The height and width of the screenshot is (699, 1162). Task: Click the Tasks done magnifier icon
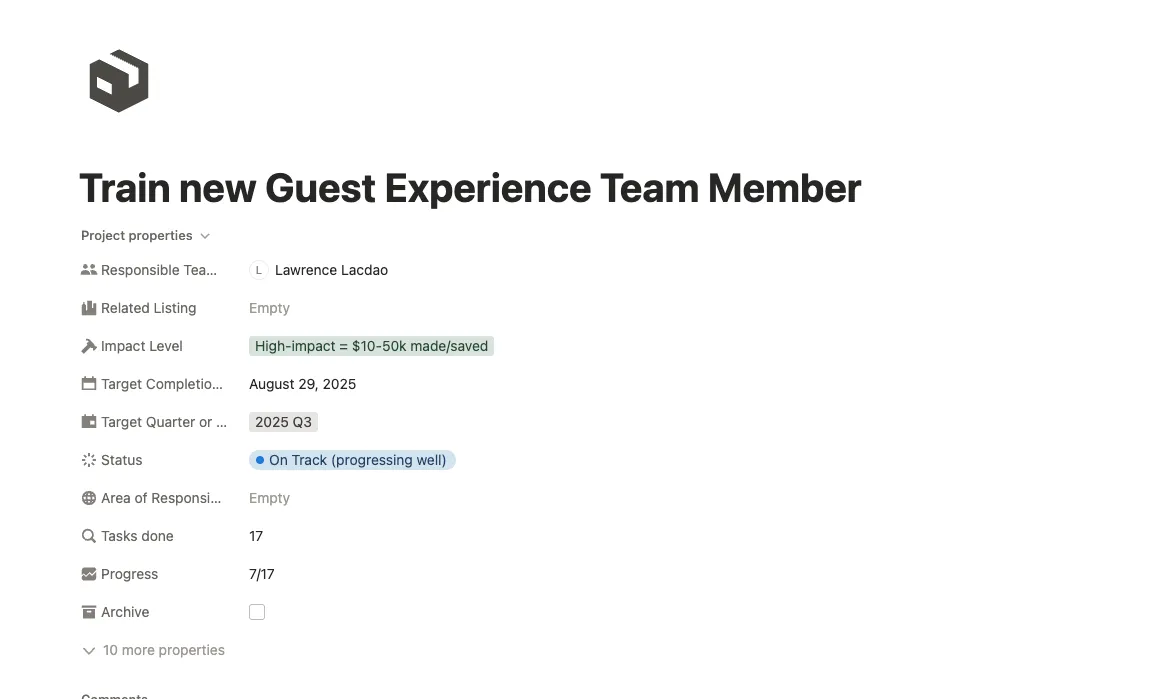[89, 536]
